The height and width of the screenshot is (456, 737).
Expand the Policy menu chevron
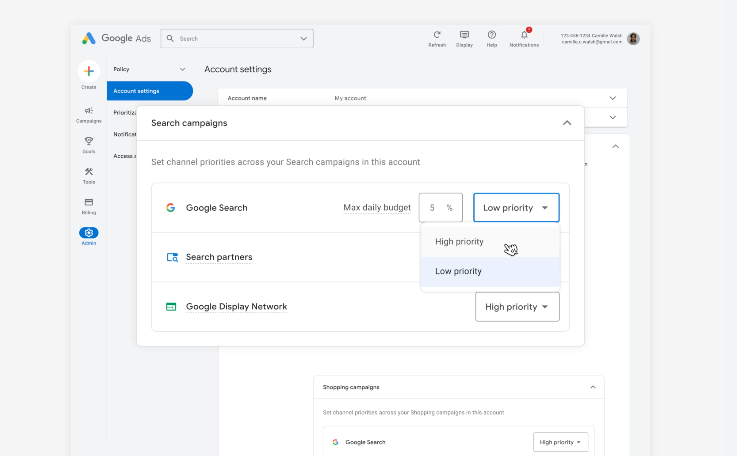point(182,69)
